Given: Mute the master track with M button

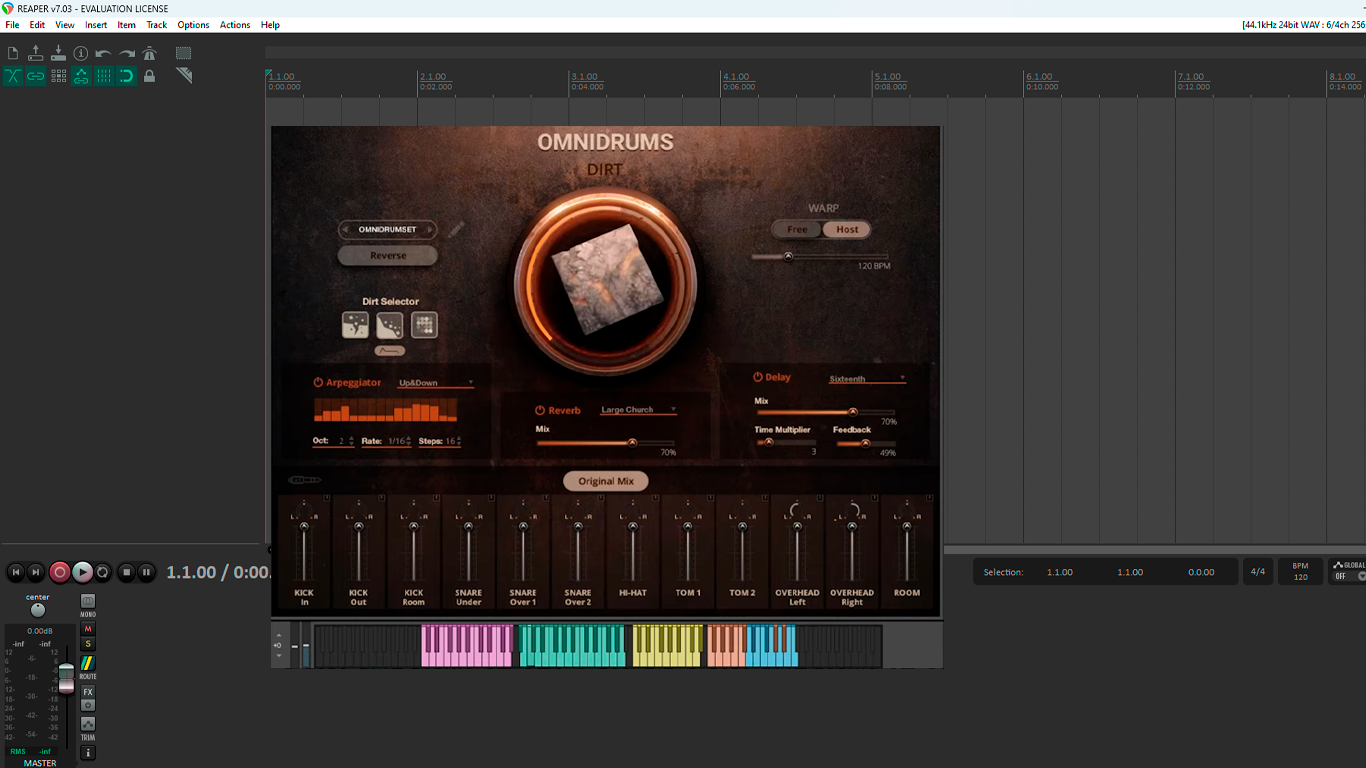Looking at the screenshot, I should coord(88,629).
